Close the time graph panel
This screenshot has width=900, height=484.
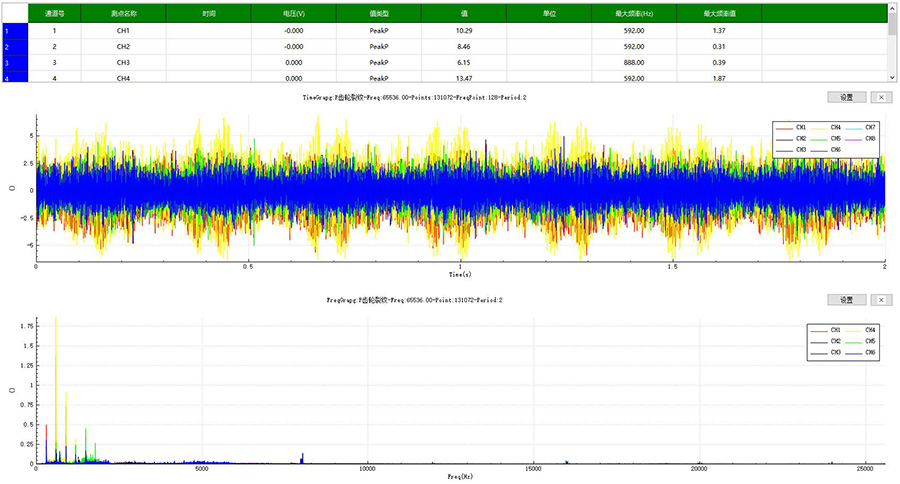880,97
